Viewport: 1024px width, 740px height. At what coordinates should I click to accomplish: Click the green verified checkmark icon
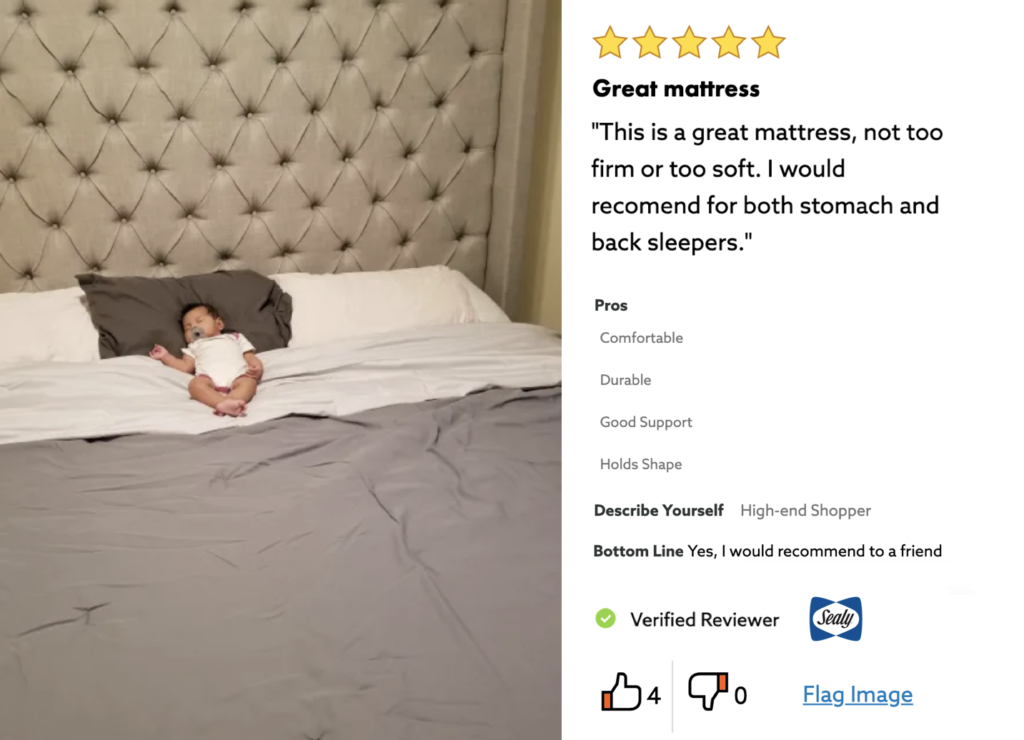pyautogui.click(x=605, y=618)
